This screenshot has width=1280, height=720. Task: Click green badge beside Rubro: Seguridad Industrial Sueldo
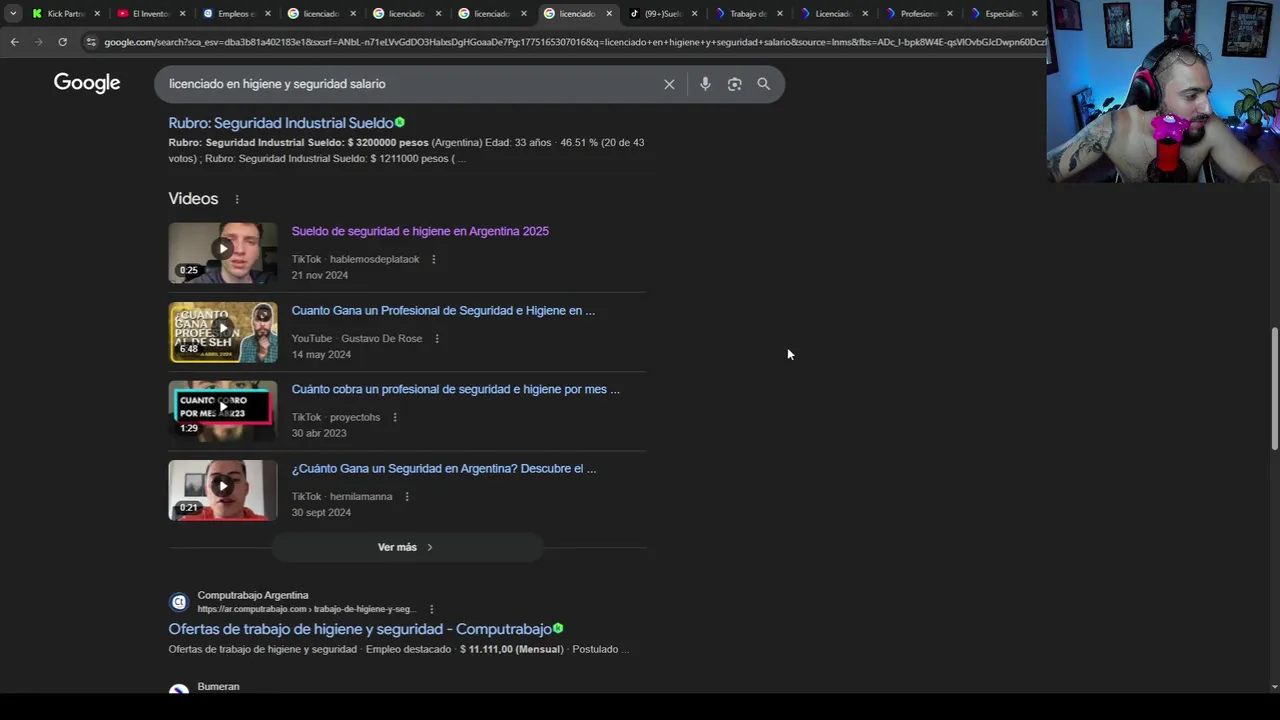(x=400, y=122)
